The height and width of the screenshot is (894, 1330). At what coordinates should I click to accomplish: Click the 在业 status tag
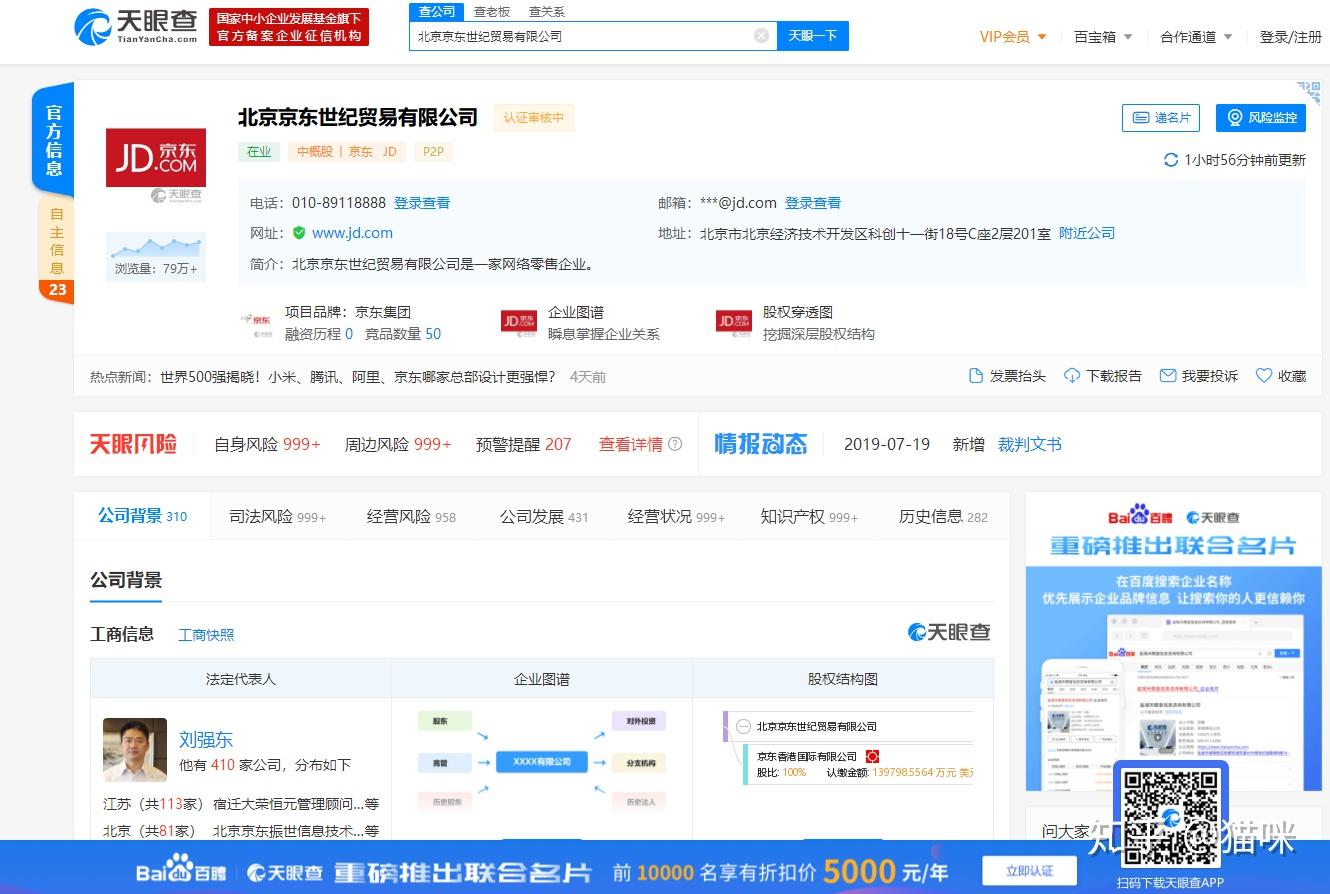[x=260, y=152]
